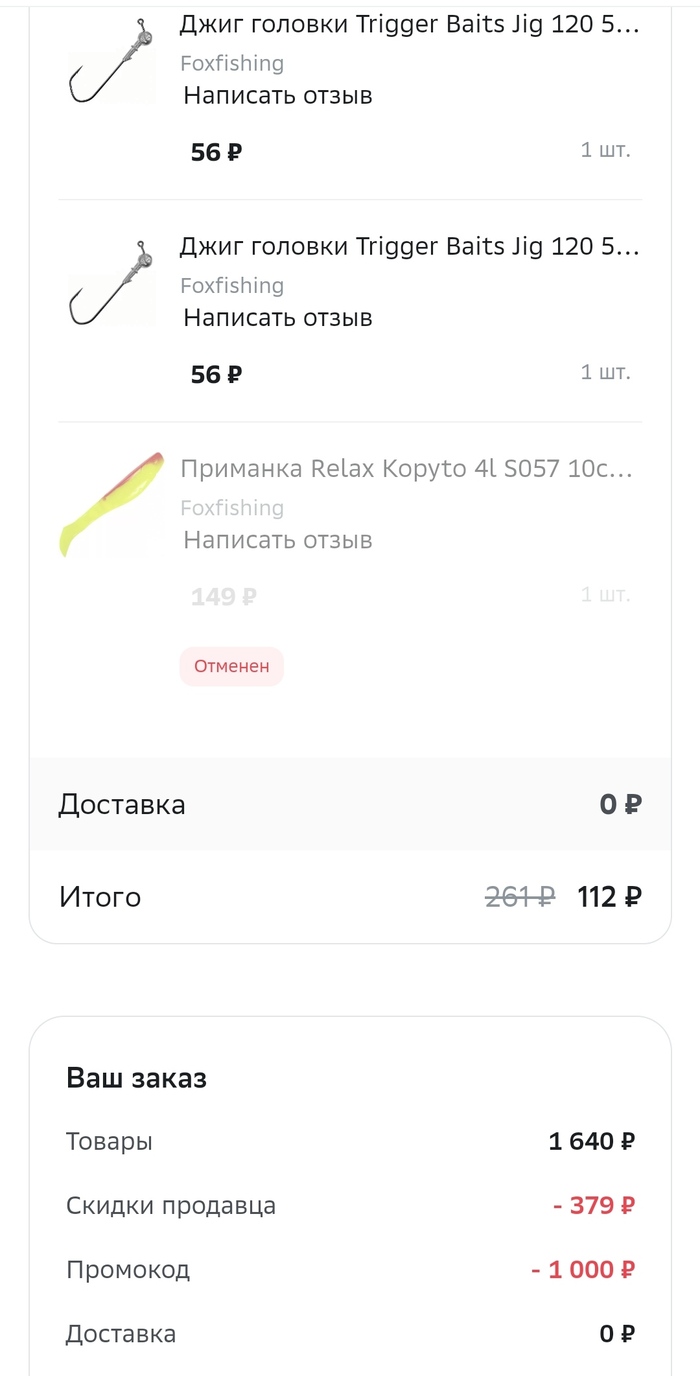Screen dimensions: 700x1376
Task: Tap the second jig head hook image
Action: pyautogui.click(x=111, y=286)
